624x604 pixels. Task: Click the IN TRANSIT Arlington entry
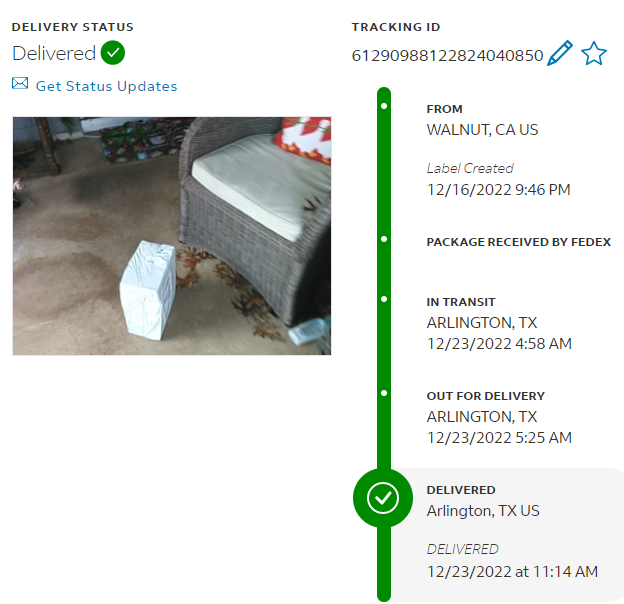tap(499, 323)
